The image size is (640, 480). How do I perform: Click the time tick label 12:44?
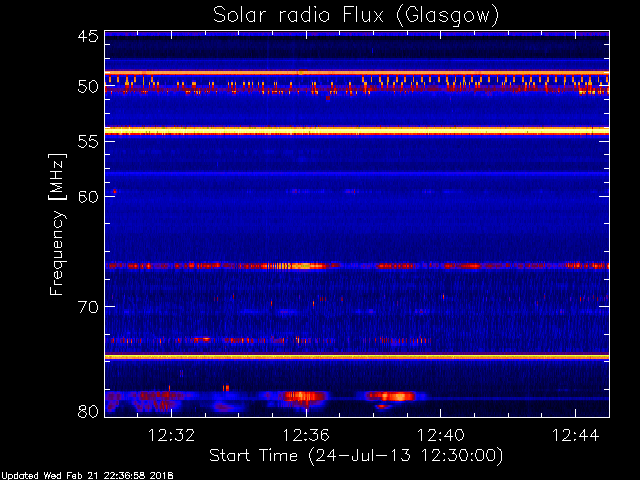pyautogui.click(x=576, y=435)
